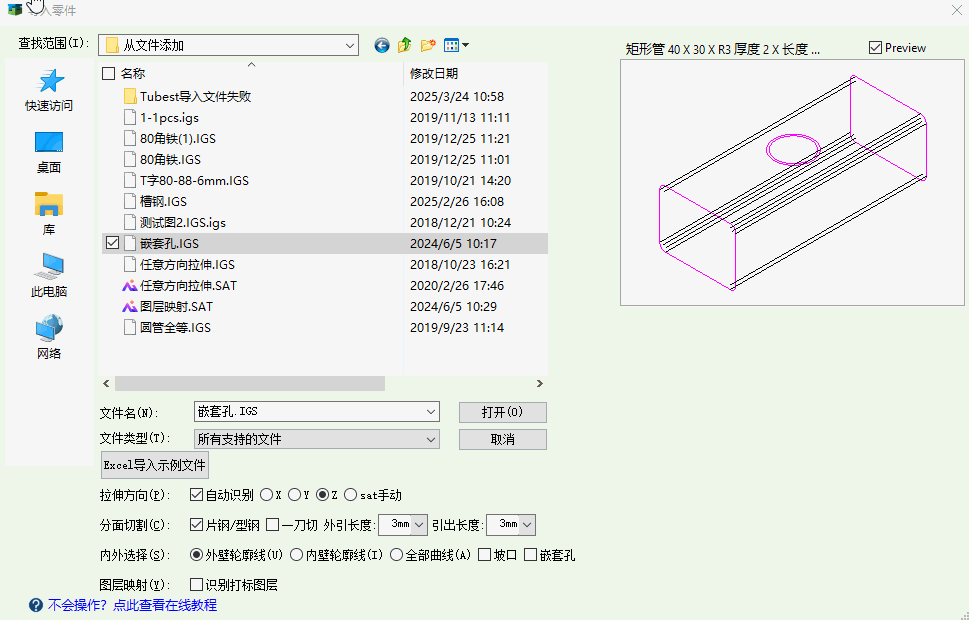Select 桌面 in the sidebar
The width and height of the screenshot is (969, 620).
(x=49, y=152)
